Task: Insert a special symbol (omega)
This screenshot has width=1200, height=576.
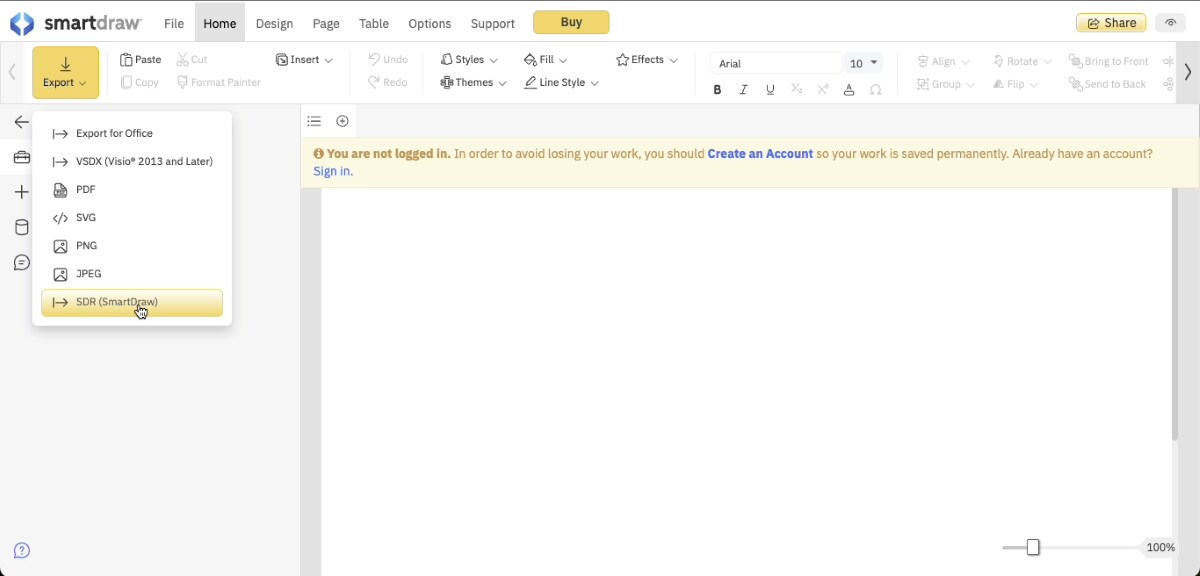Action: tap(876, 90)
